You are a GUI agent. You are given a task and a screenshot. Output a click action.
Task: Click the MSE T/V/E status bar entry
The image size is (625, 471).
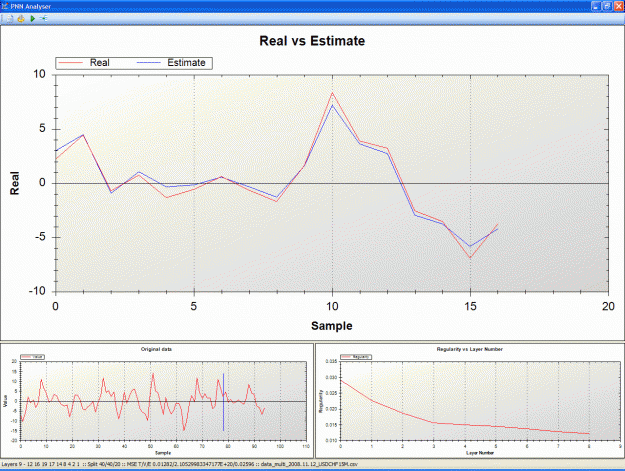pos(193,464)
